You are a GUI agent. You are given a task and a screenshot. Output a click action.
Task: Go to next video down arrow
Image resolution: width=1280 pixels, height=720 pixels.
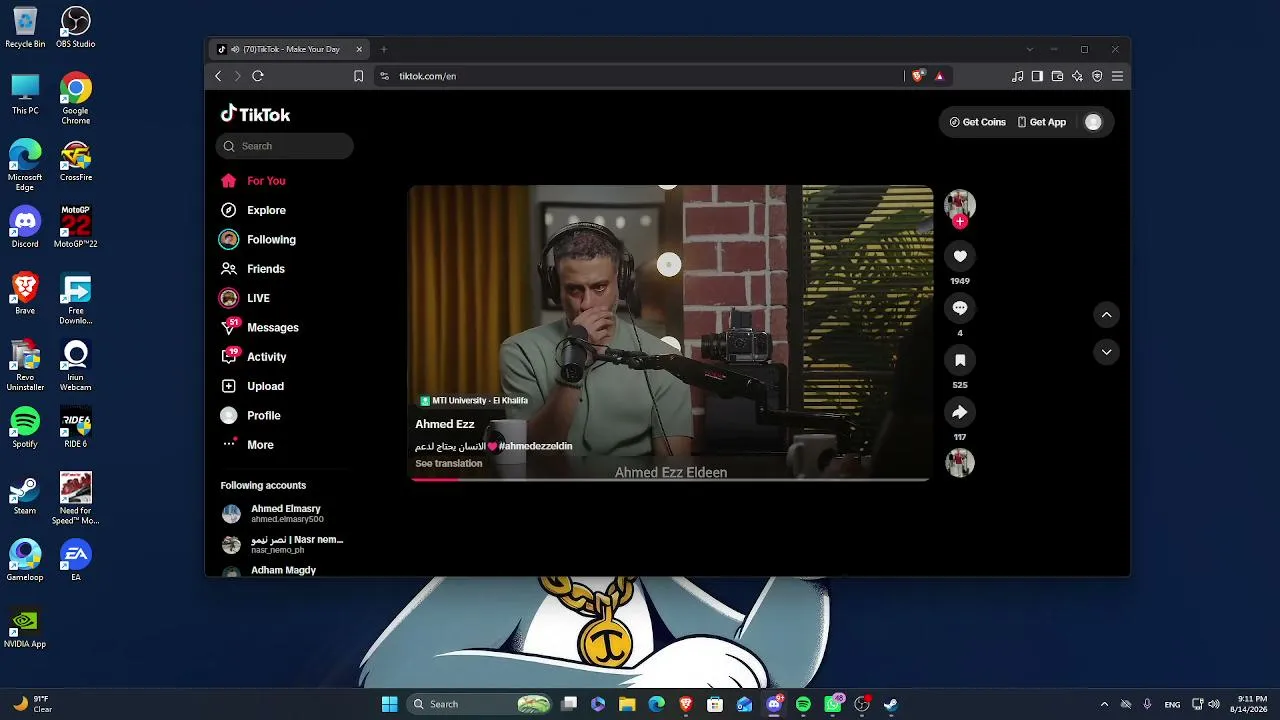pos(1106,352)
